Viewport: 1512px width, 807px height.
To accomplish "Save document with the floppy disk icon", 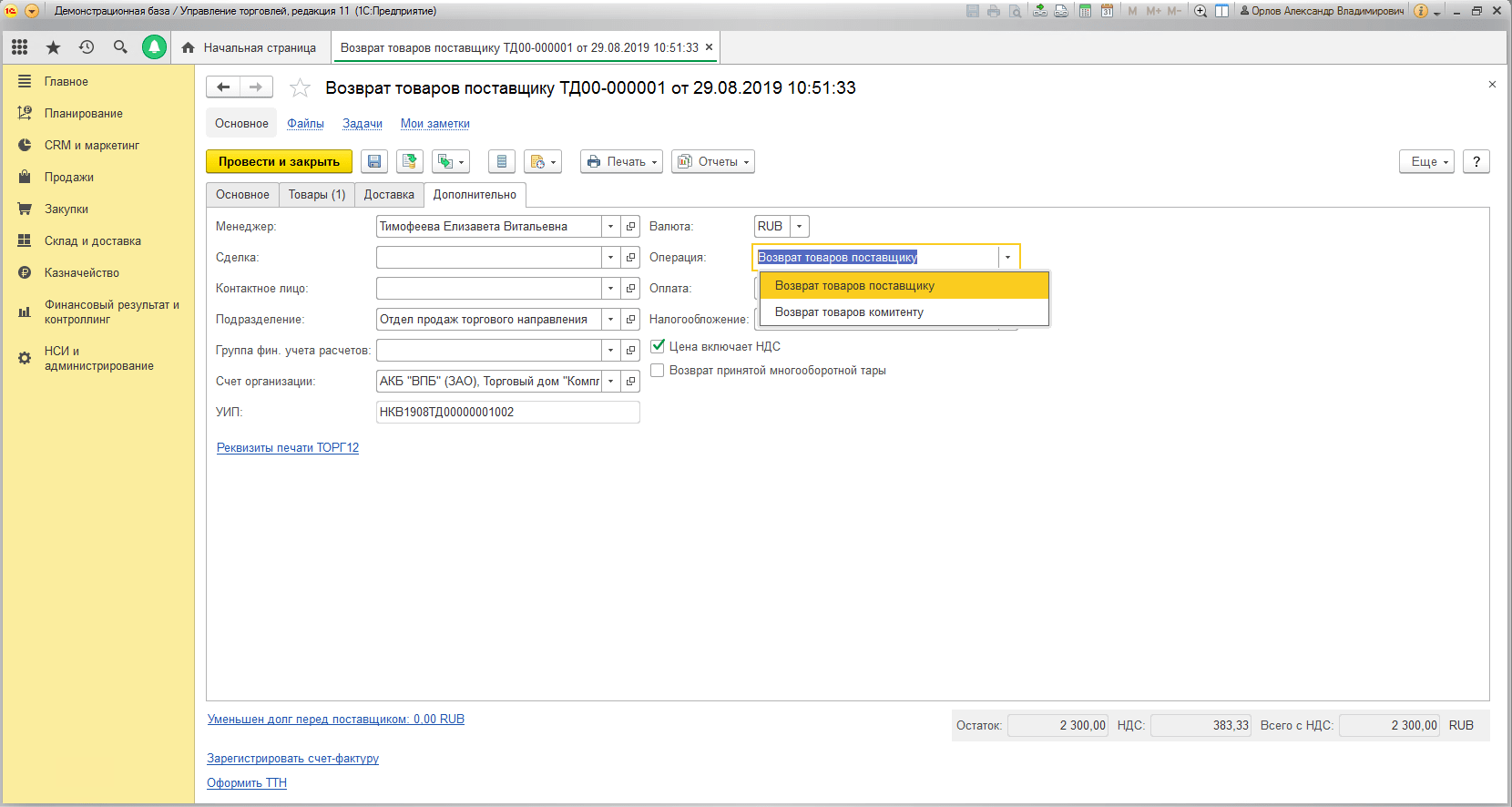I will pos(374,162).
